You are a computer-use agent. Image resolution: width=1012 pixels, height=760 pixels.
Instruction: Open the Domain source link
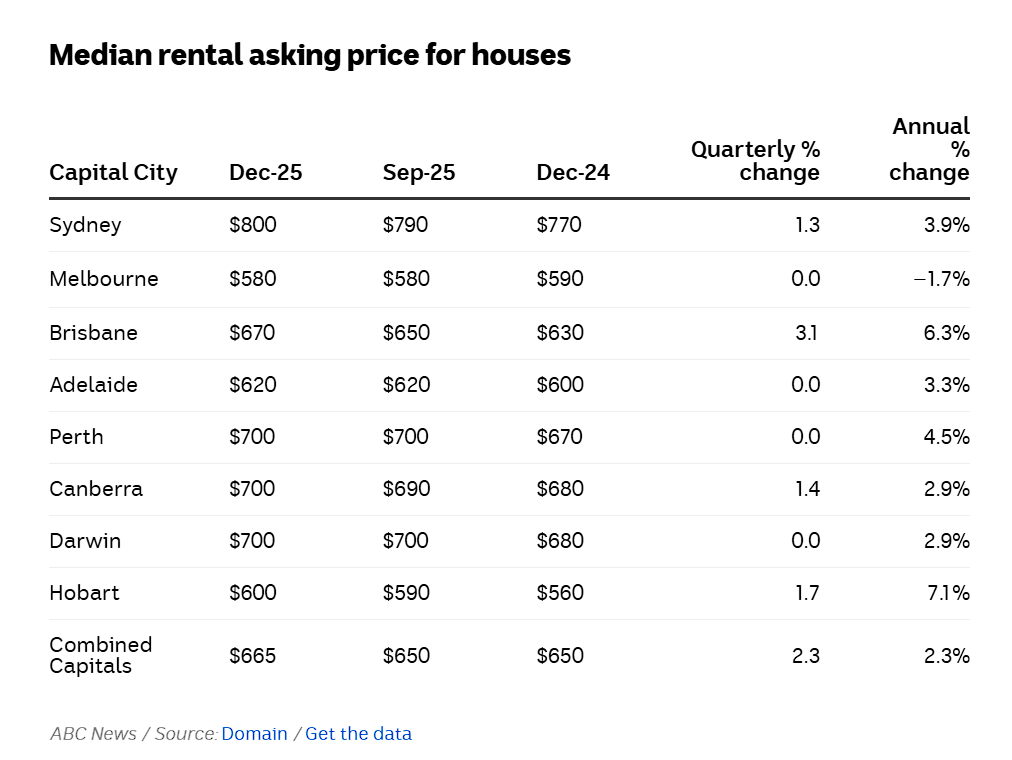point(254,734)
